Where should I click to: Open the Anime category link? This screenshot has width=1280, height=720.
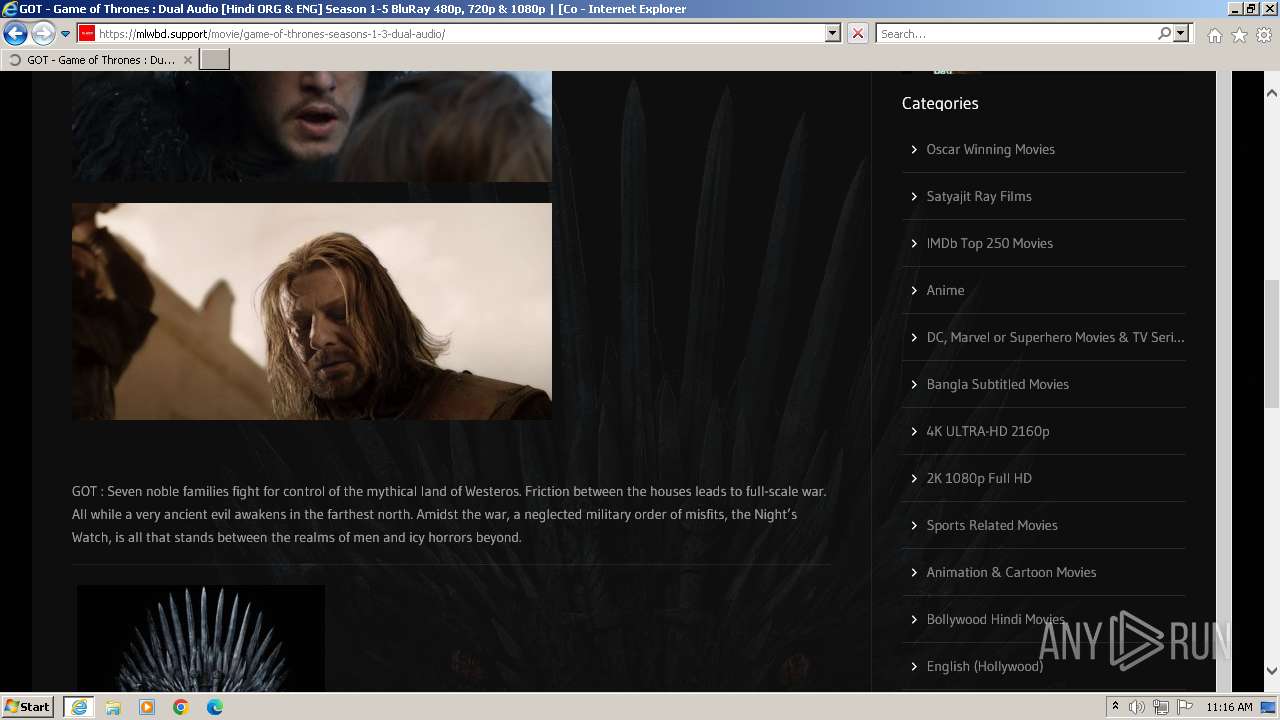point(945,290)
